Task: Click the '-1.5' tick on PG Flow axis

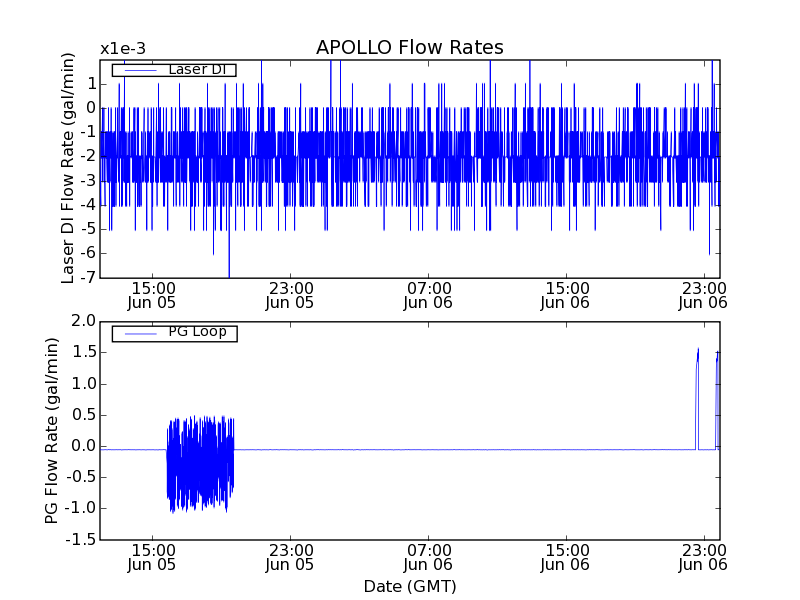Action: coord(80,539)
